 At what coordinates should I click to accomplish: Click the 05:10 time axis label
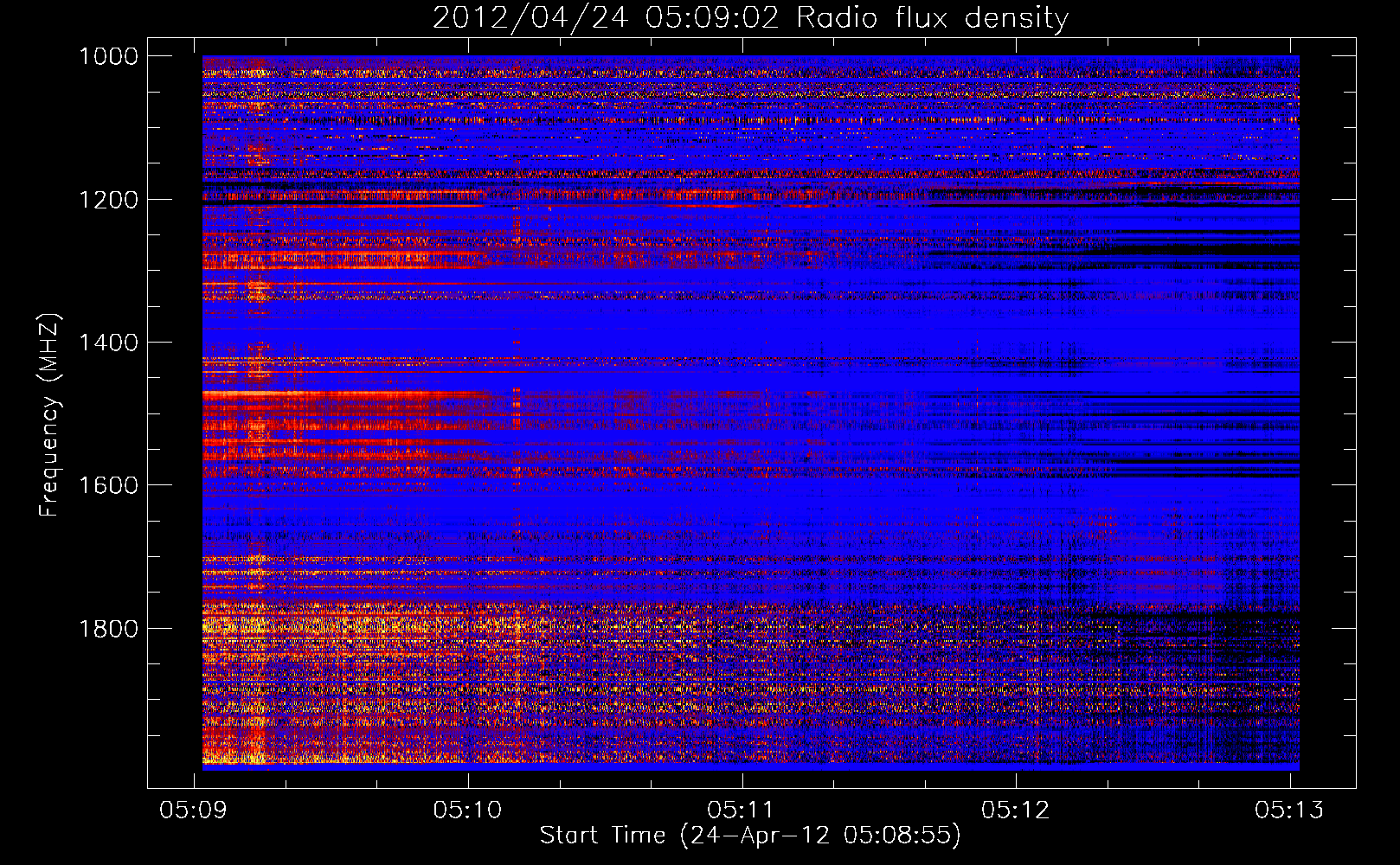click(468, 810)
